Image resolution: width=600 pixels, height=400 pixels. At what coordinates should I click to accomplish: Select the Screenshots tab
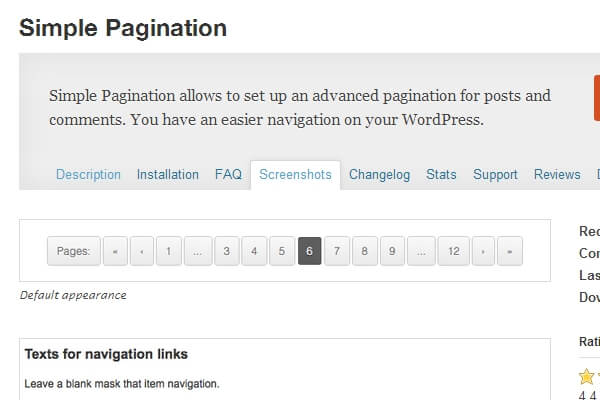[x=295, y=174]
